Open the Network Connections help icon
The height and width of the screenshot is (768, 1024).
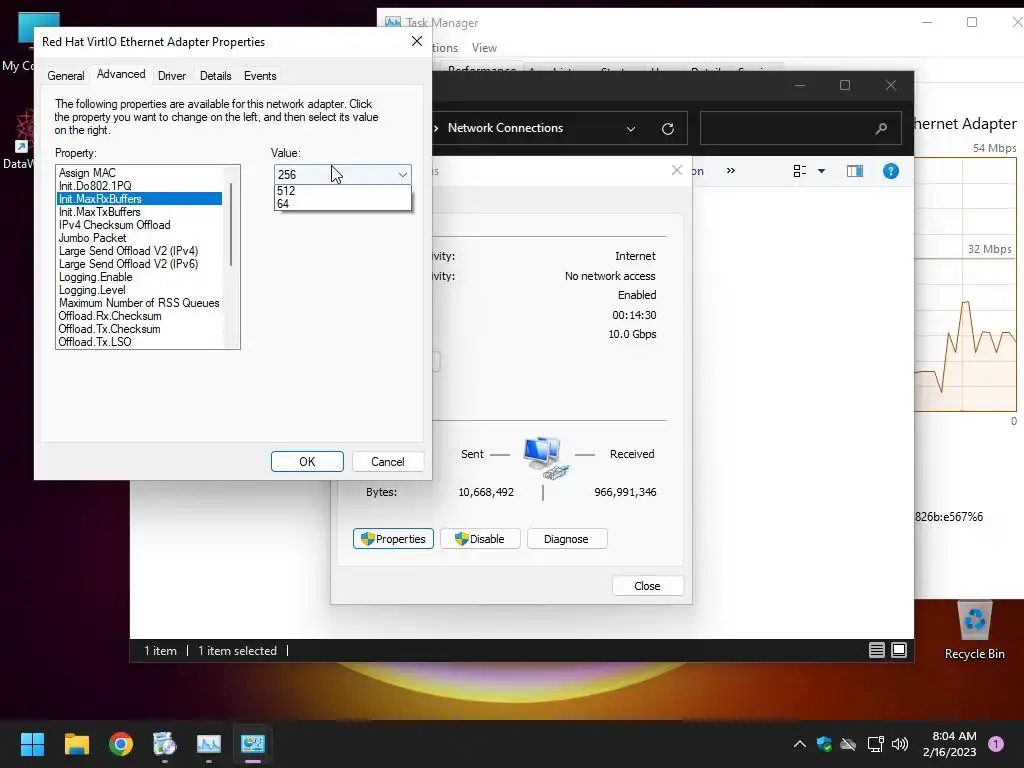point(891,171)
